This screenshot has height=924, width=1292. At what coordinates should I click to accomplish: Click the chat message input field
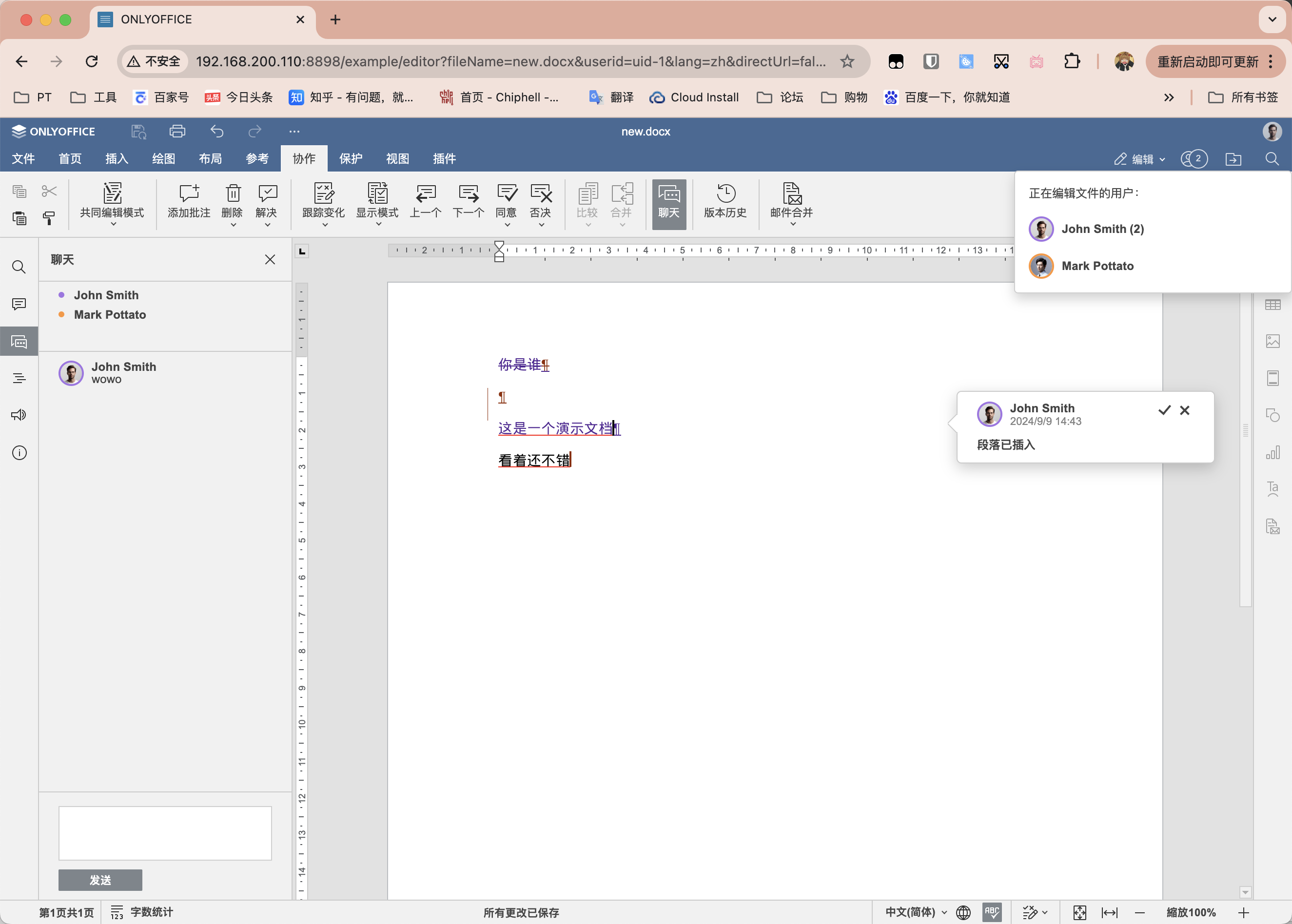tap(165, 833)
